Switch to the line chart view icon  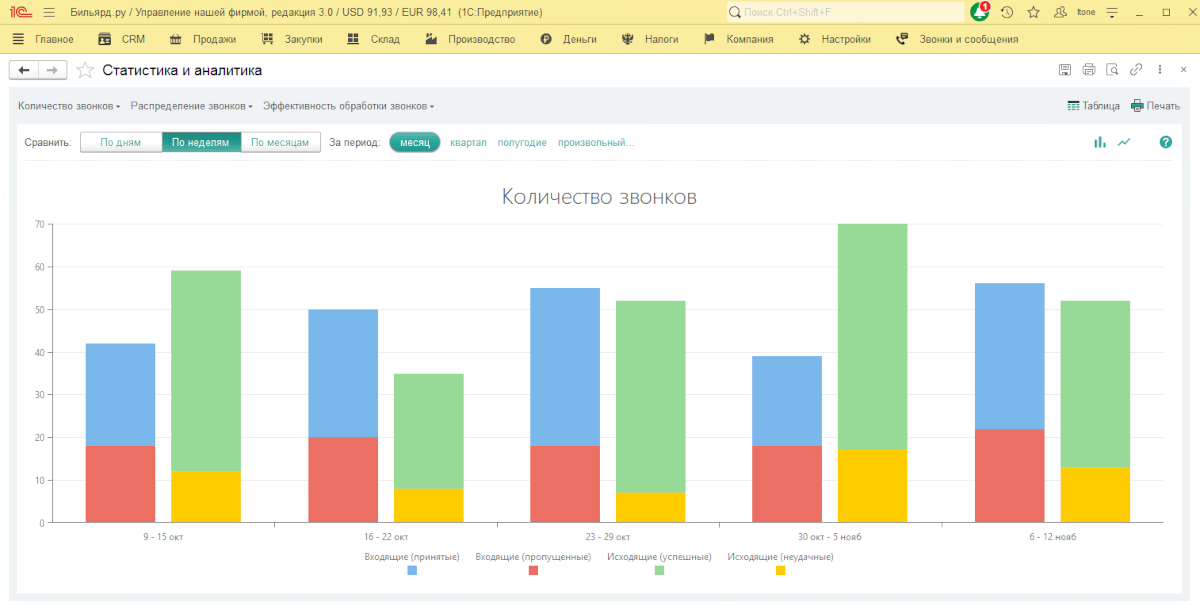pos(1124,142)
